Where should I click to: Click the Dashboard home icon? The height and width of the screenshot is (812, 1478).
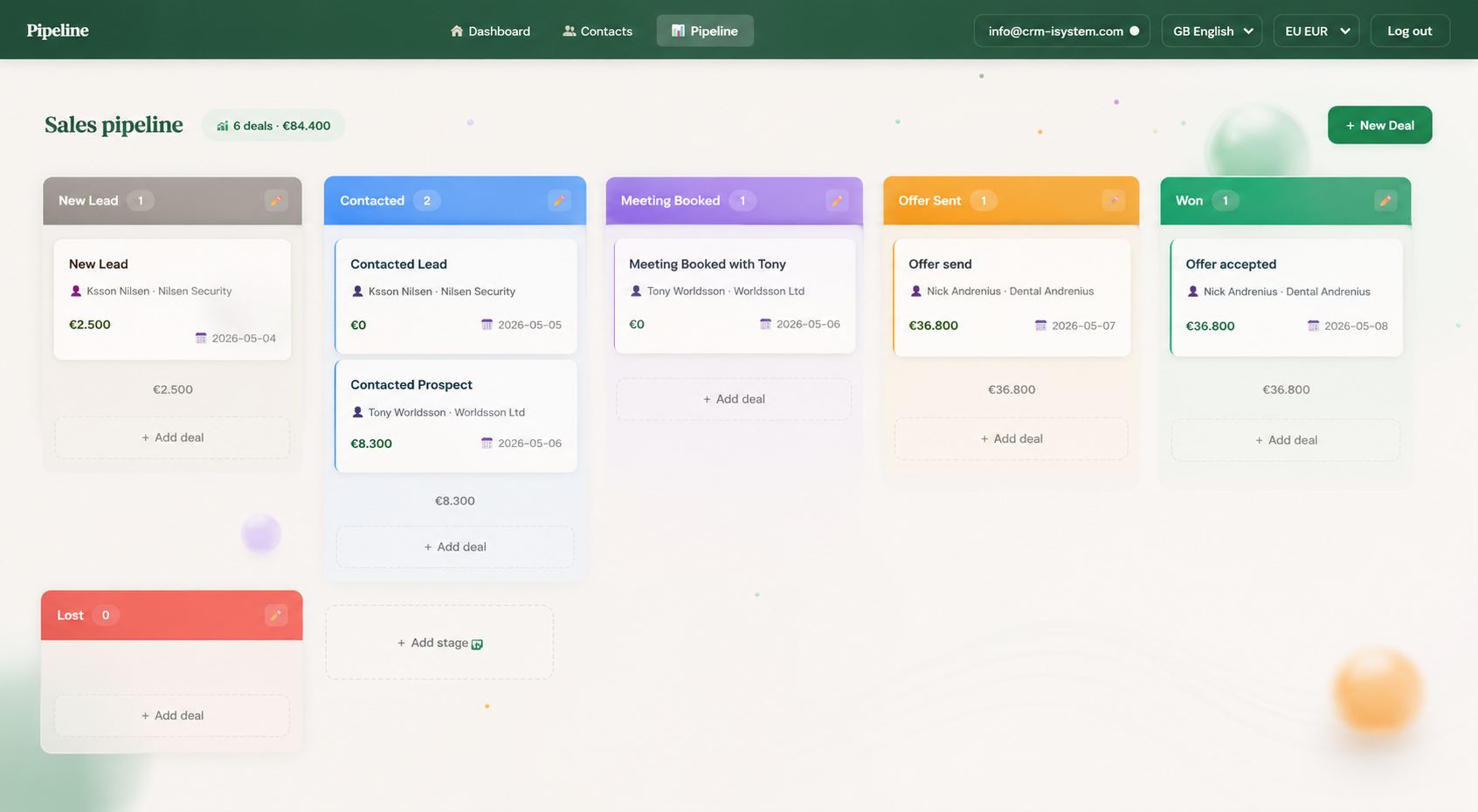coord(457,31)
